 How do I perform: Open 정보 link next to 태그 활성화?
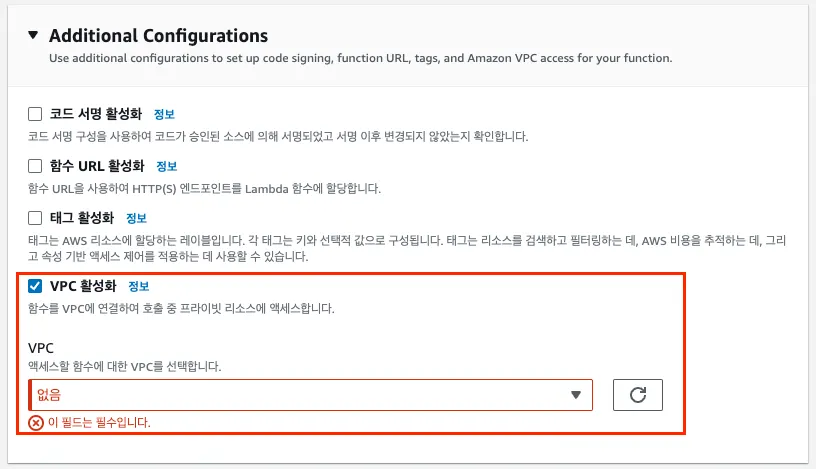136,218
